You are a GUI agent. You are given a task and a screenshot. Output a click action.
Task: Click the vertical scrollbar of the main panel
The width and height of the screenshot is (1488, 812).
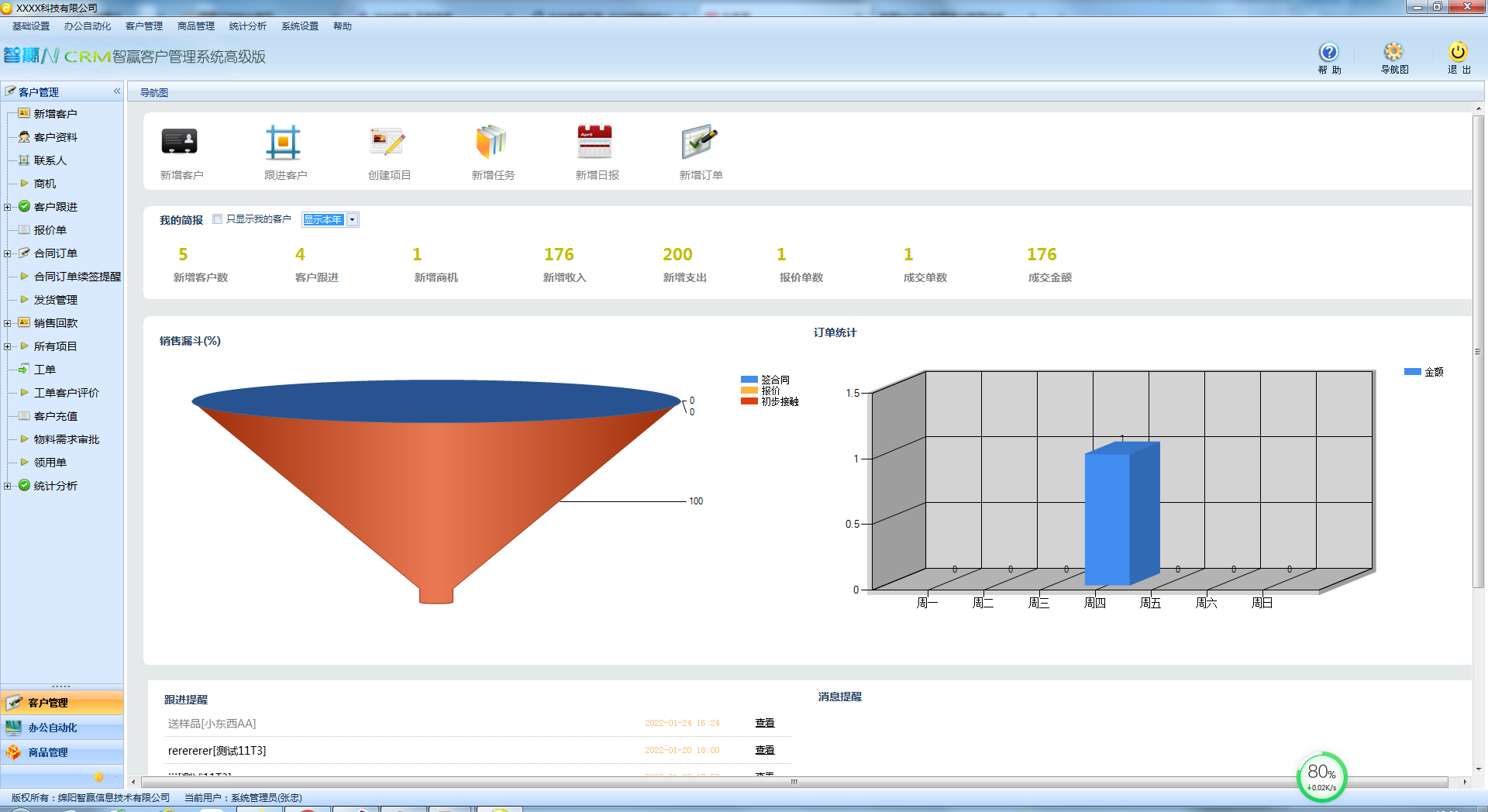coord(1478,353)
